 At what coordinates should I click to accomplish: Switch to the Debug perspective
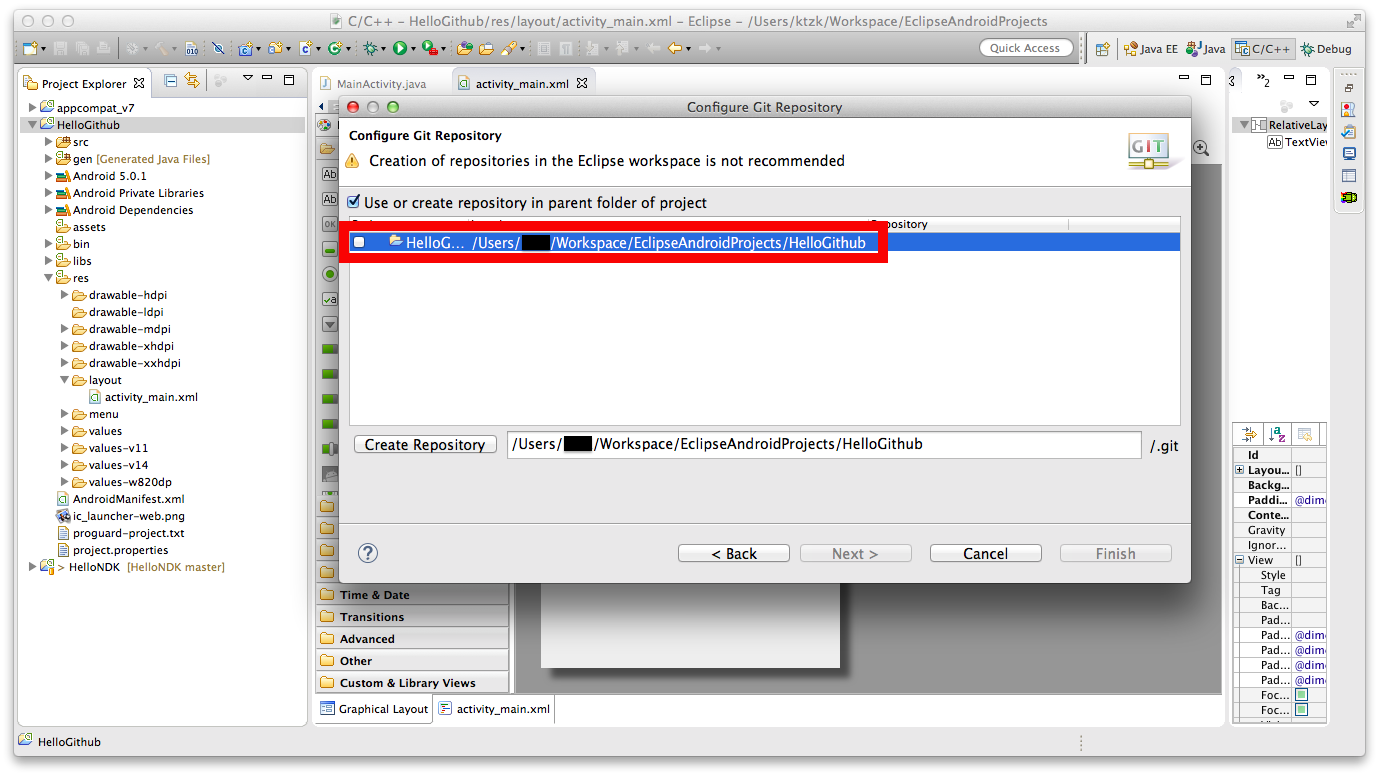tap(1326, 48)
